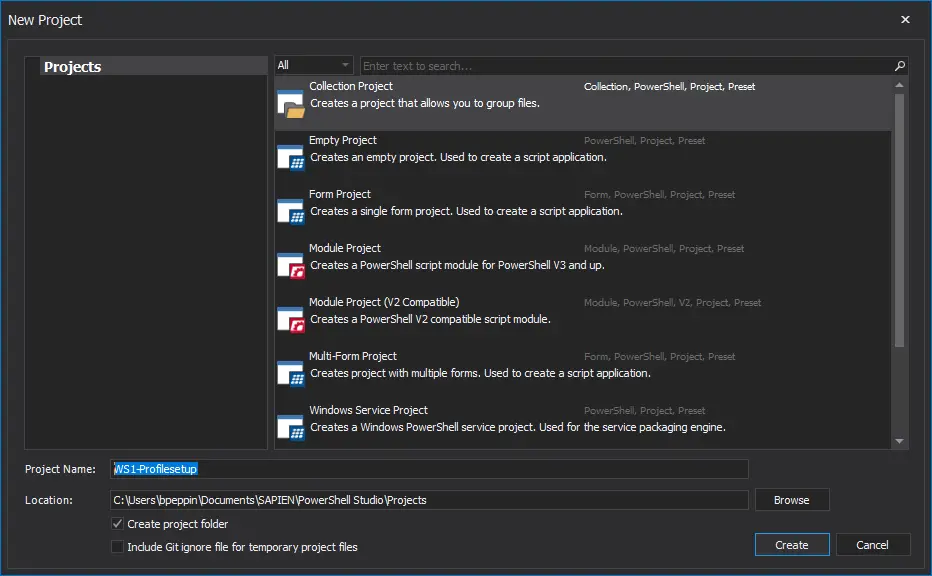Viewport: 932px width, 576px height.
Task: Click the Create button
Action: (792, 544)
